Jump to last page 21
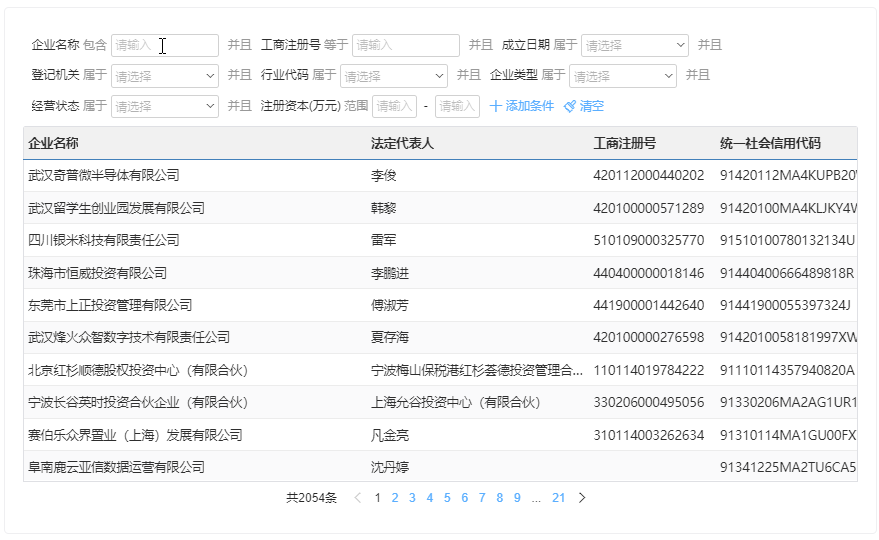 click(558, 498)
